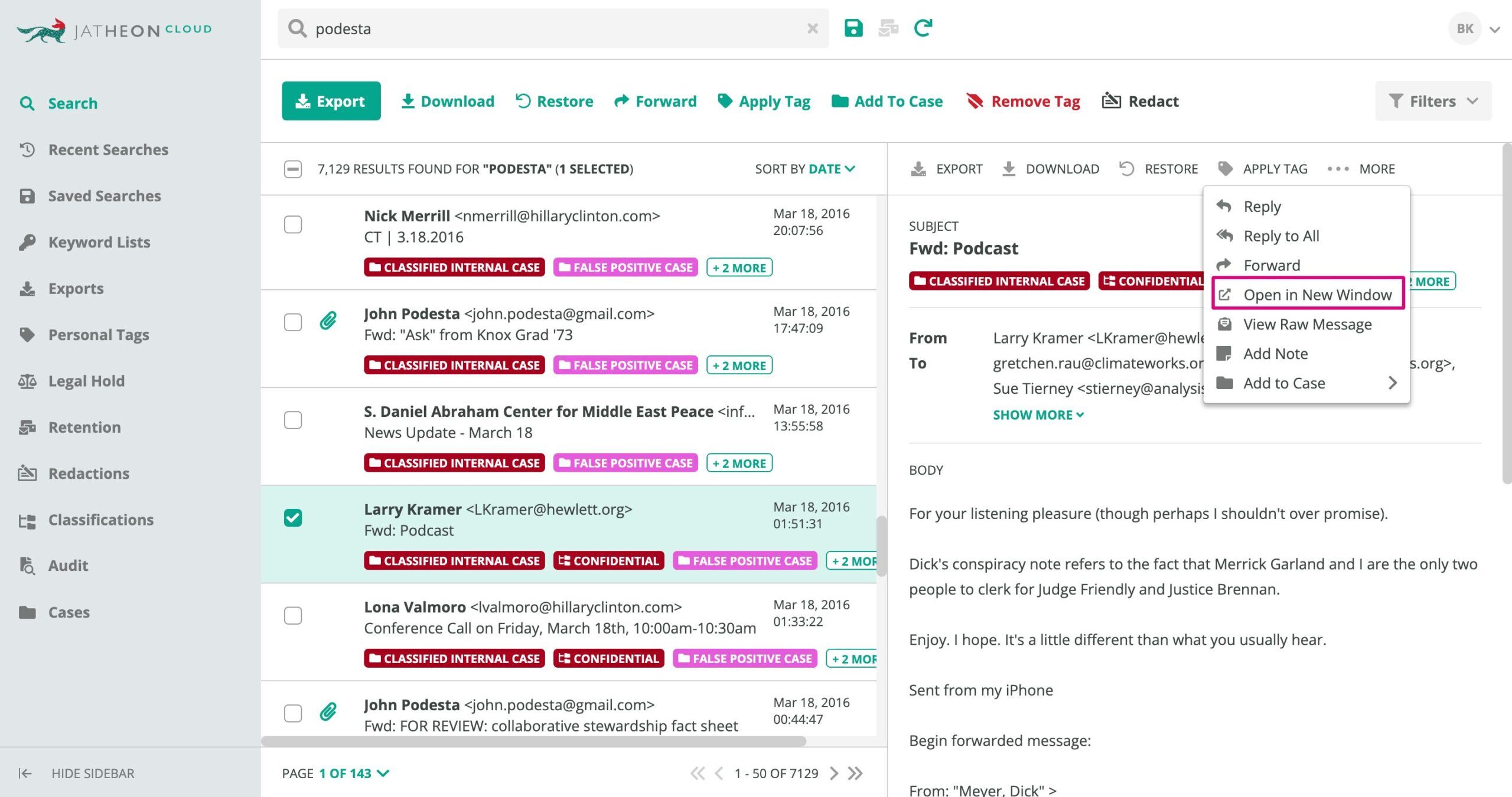The height and width of the screenshot is (797, 1512).
Task: Toggle the select-all checkbox beside results count
Action: coord(293,169)
